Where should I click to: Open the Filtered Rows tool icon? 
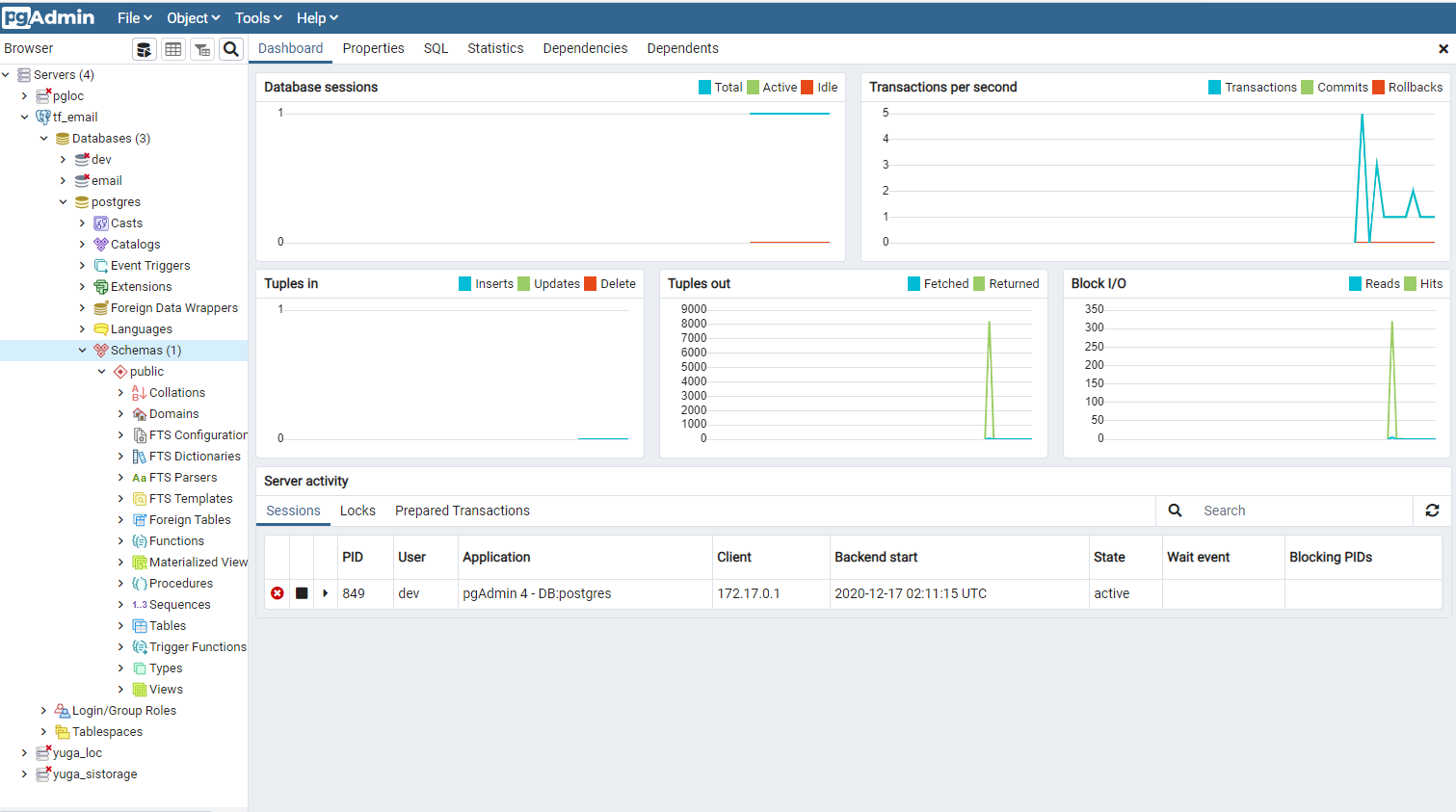pyautogui.click(x=201, y=48)
